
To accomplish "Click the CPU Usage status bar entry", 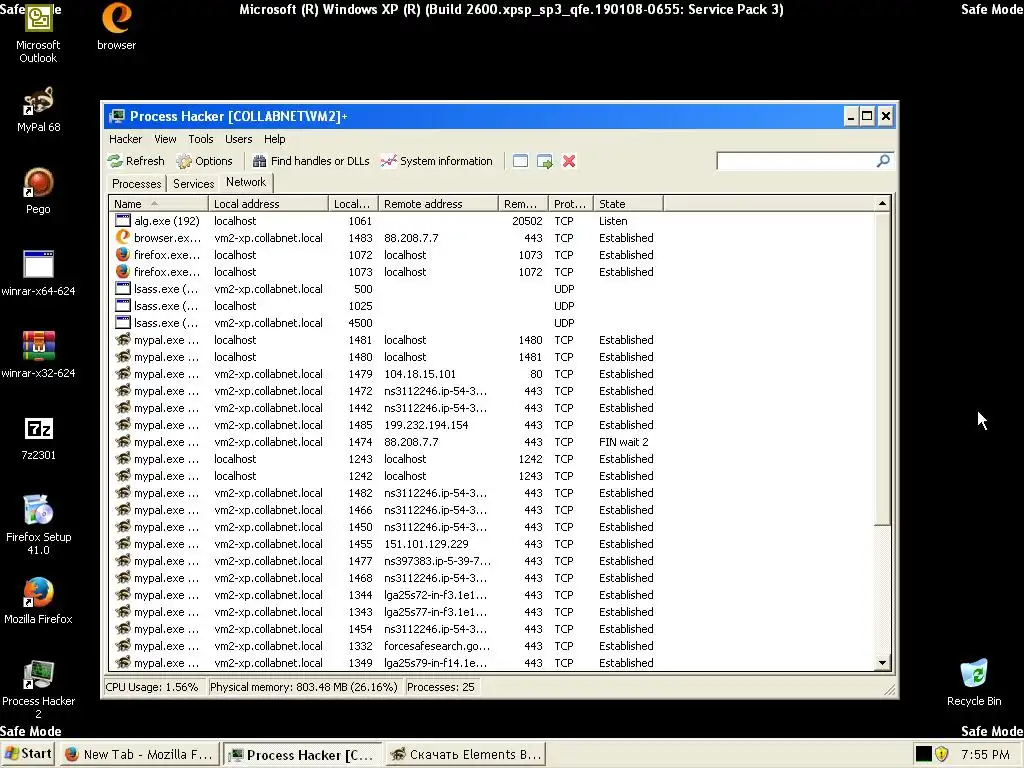I will click(152, 687).
